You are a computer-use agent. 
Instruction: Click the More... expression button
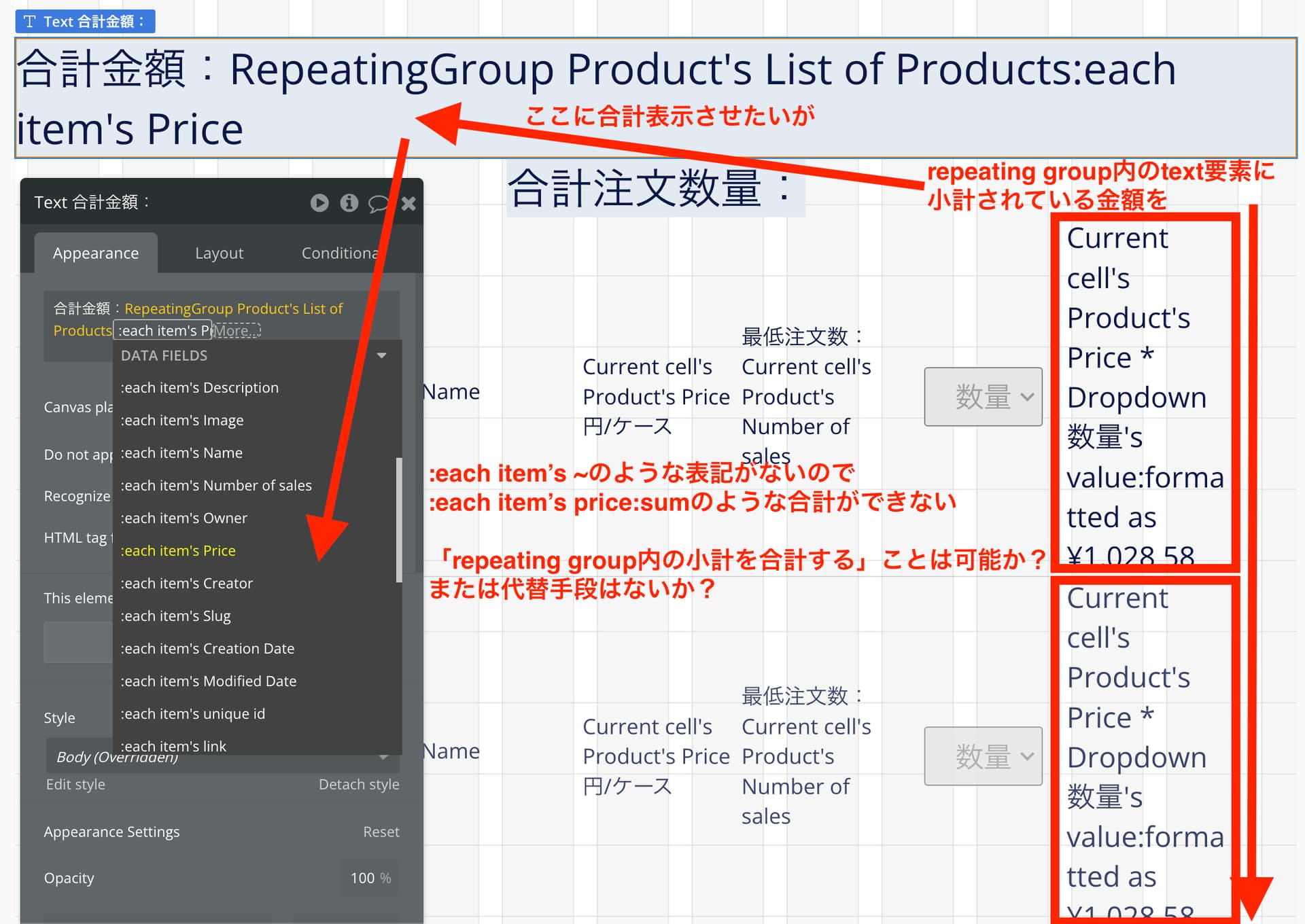click(236, 331)
